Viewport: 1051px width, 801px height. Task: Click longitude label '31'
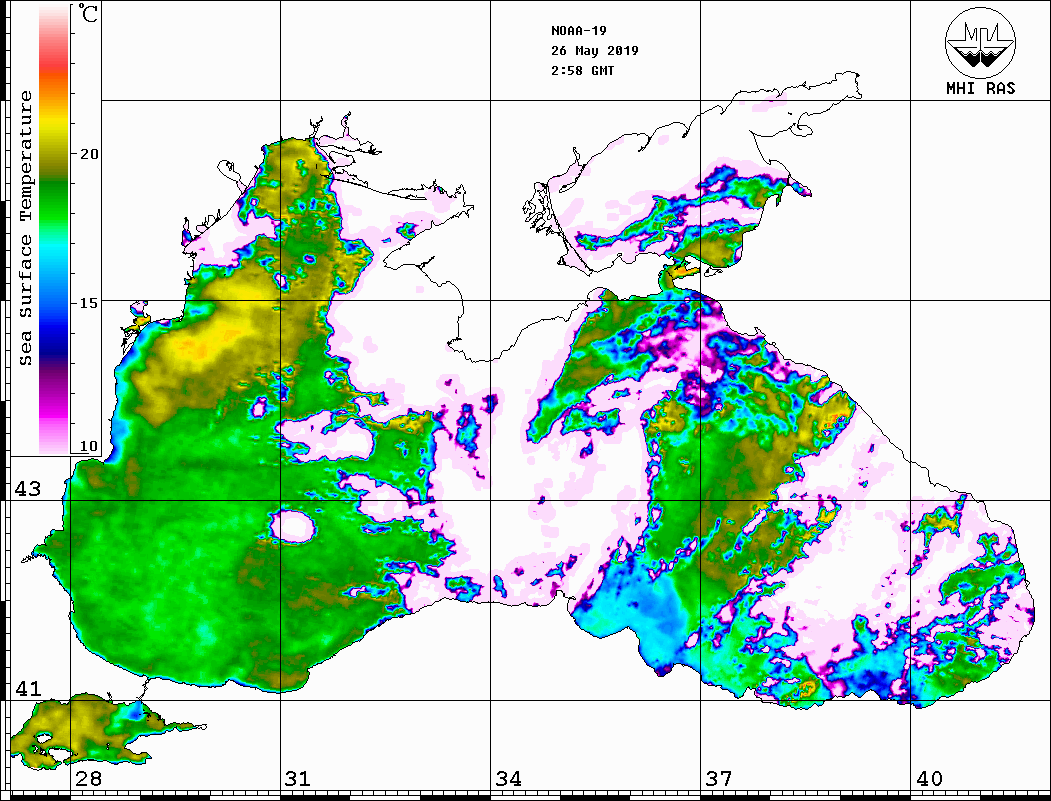[x=298, y=779]
